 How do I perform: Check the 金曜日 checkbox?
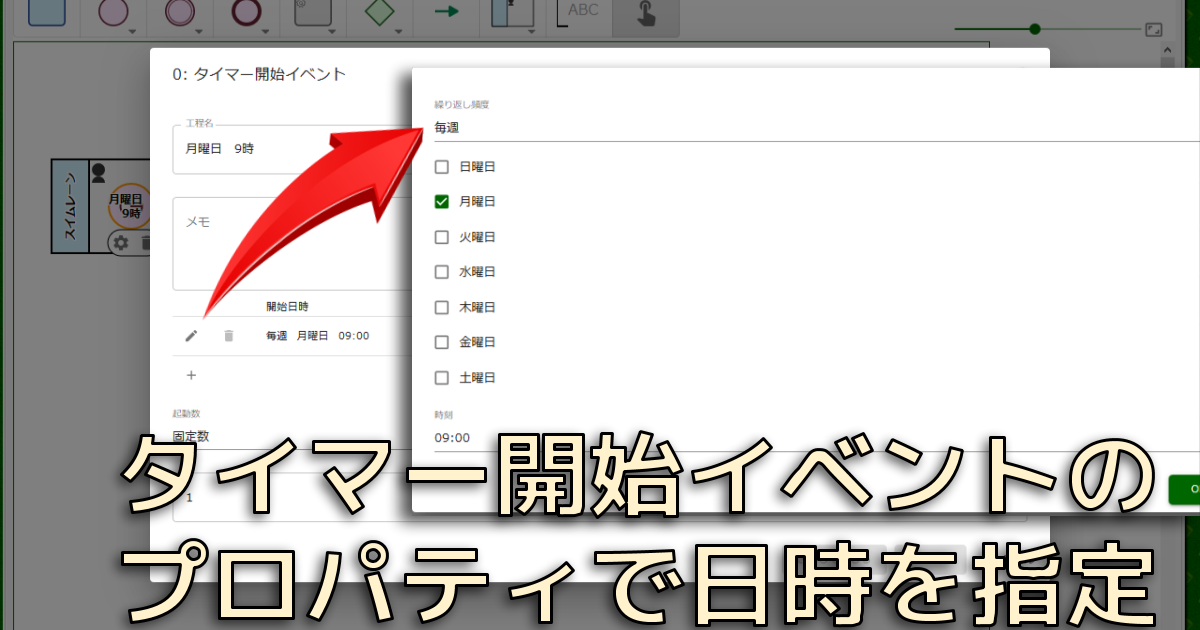pyautogui.click(x=442, y=342)
